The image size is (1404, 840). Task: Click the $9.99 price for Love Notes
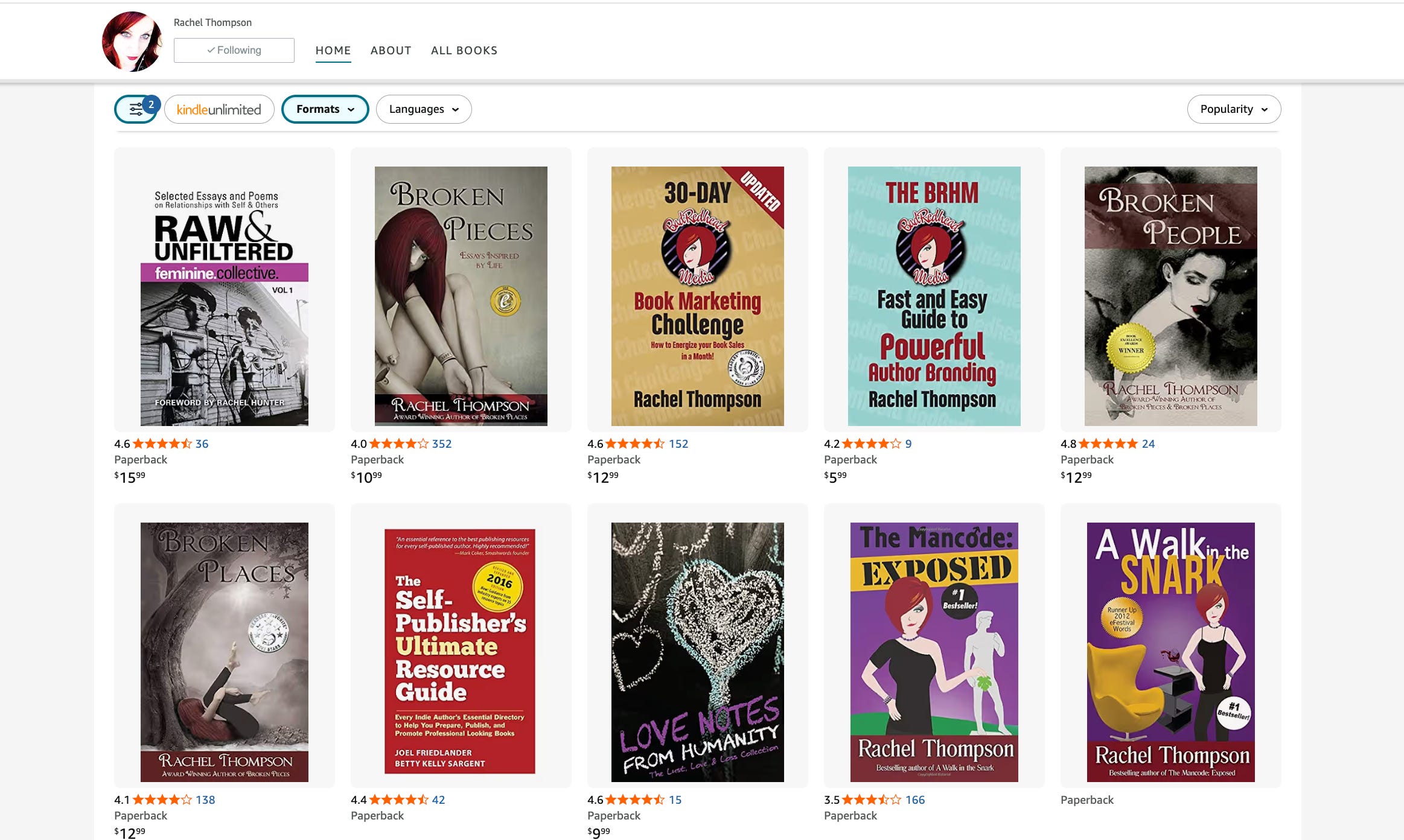pyautogui.click(x=599, y=833)
